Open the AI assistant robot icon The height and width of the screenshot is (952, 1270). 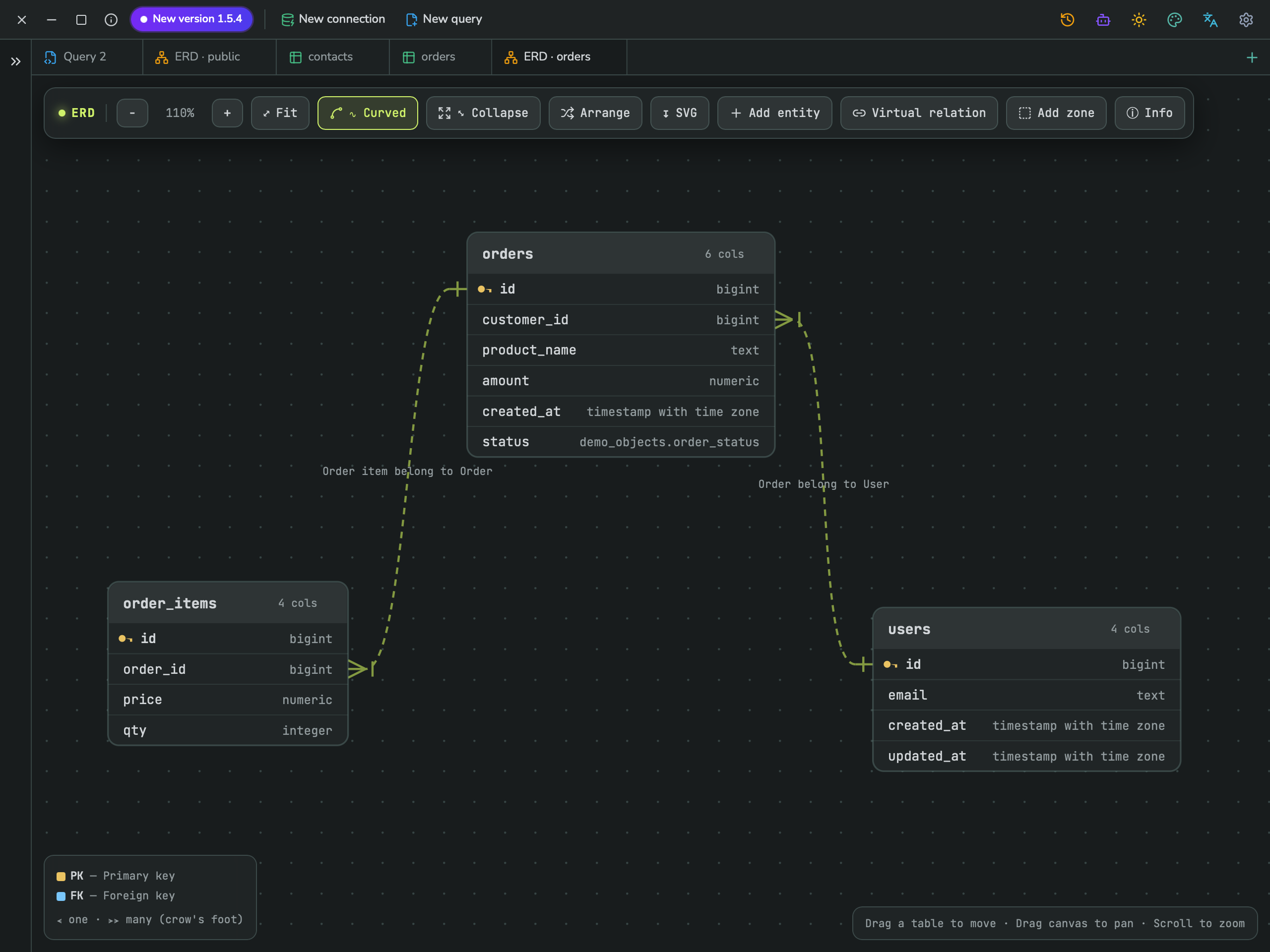(x=1103, y=19)
